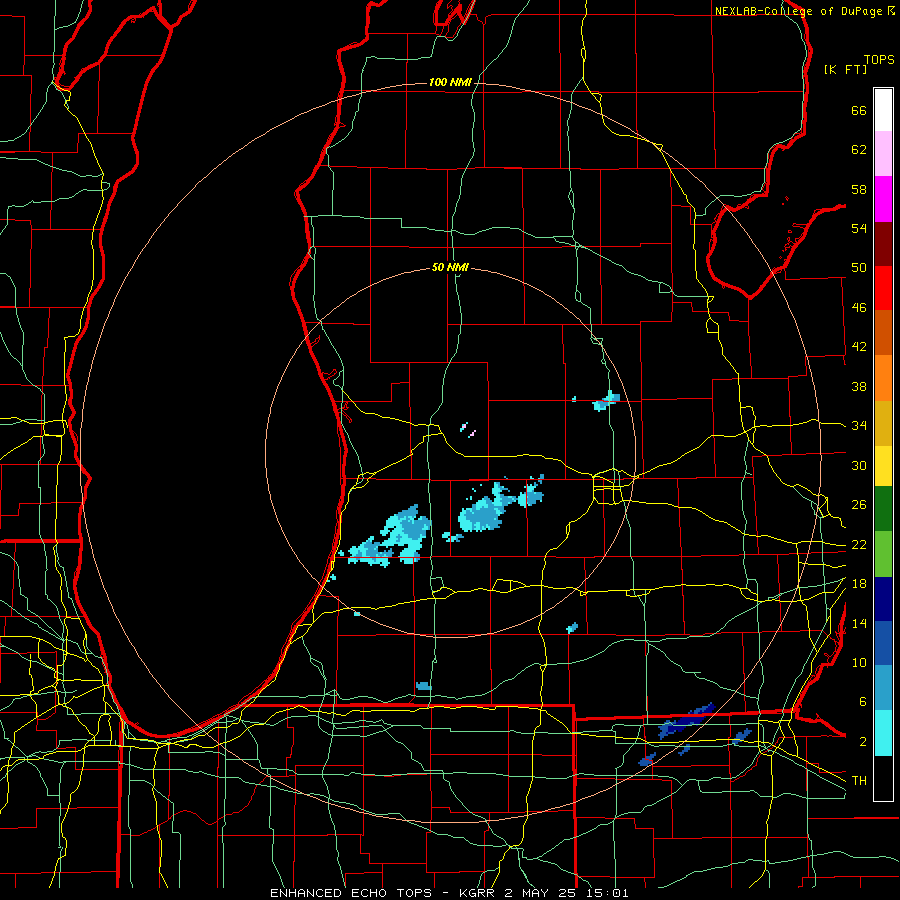Click the legend value '2'

point(862,742)
